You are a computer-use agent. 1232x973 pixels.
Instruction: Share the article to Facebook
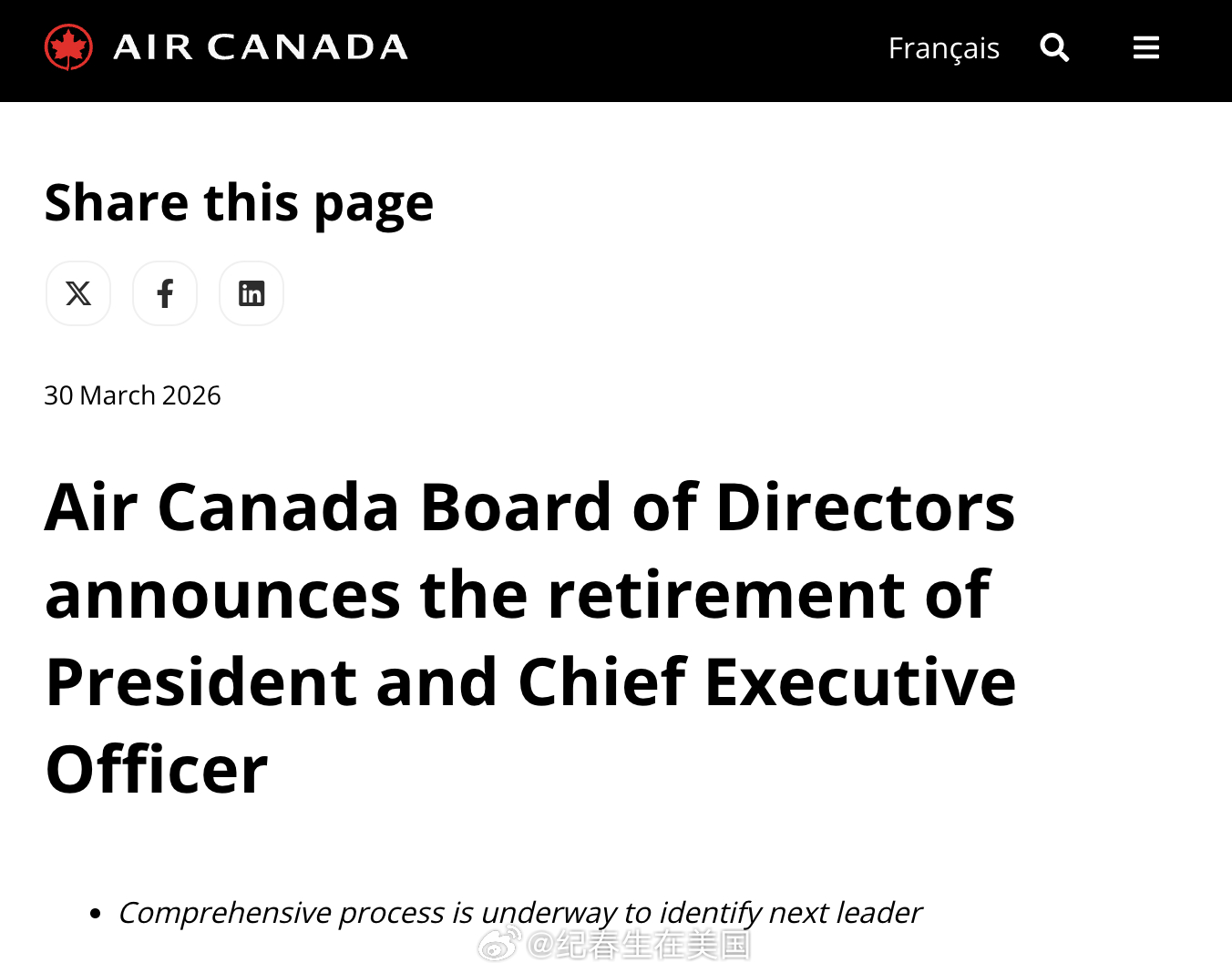coord(164,292)
